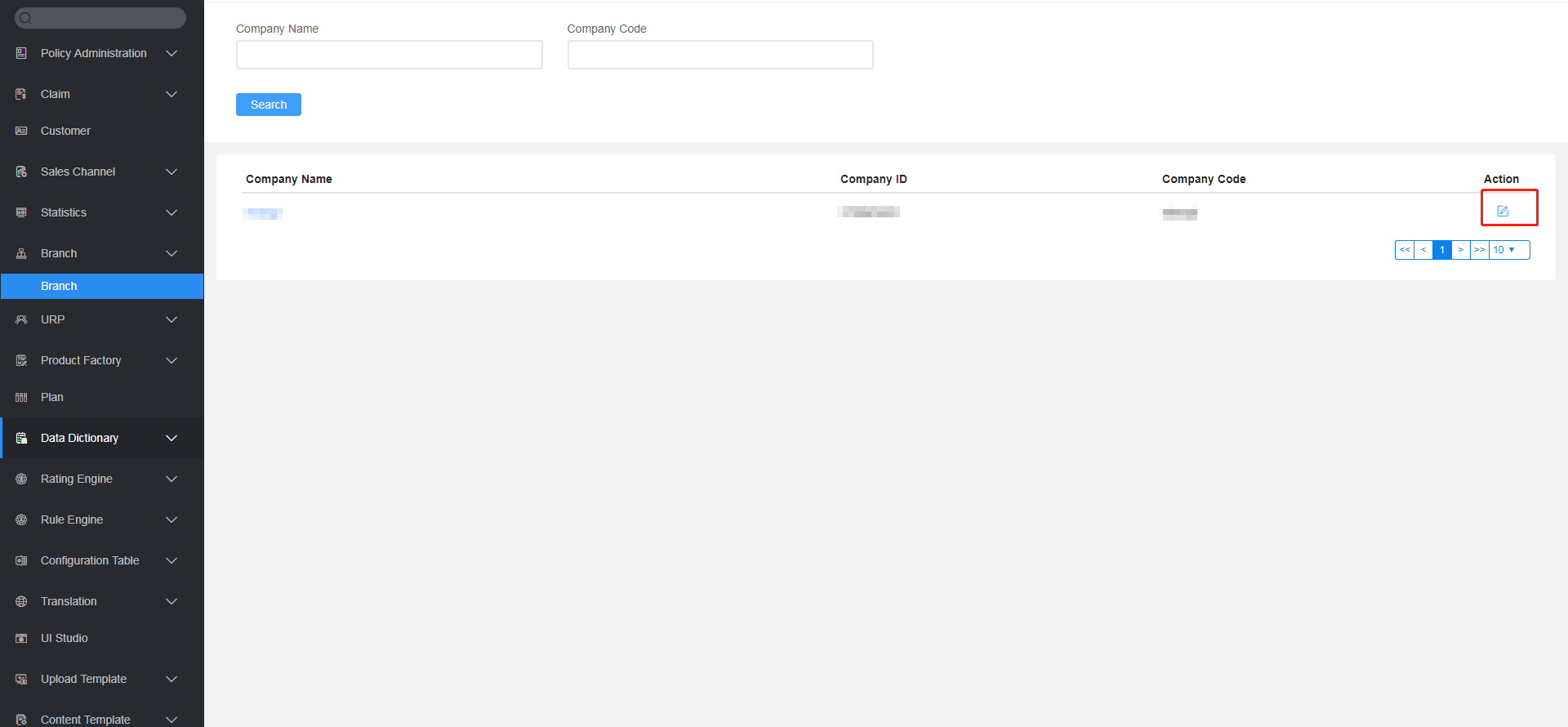
Task: Go to the next page of results
Action: click(x=1460, y=250)
